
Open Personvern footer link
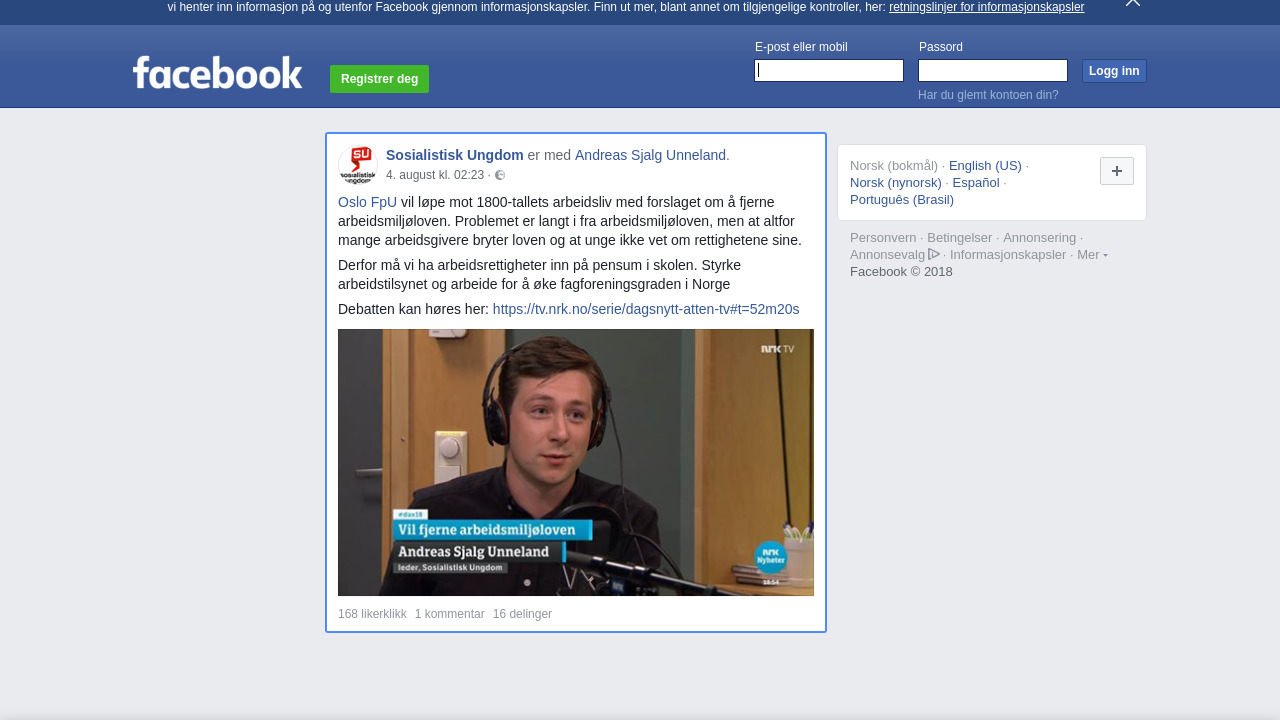pos(883,238)
